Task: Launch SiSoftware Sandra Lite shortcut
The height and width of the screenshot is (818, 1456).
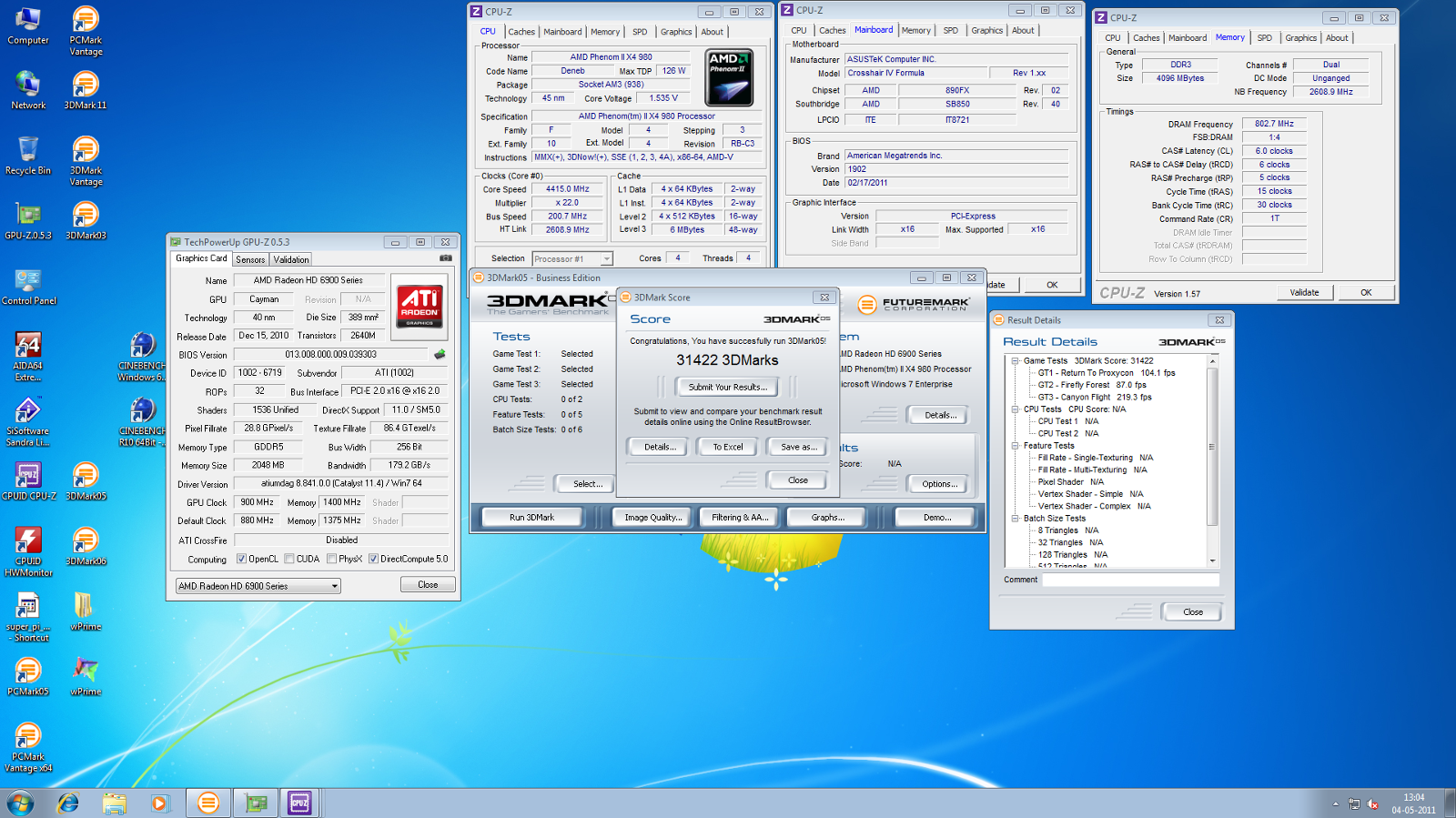Action: click(28, 422)
